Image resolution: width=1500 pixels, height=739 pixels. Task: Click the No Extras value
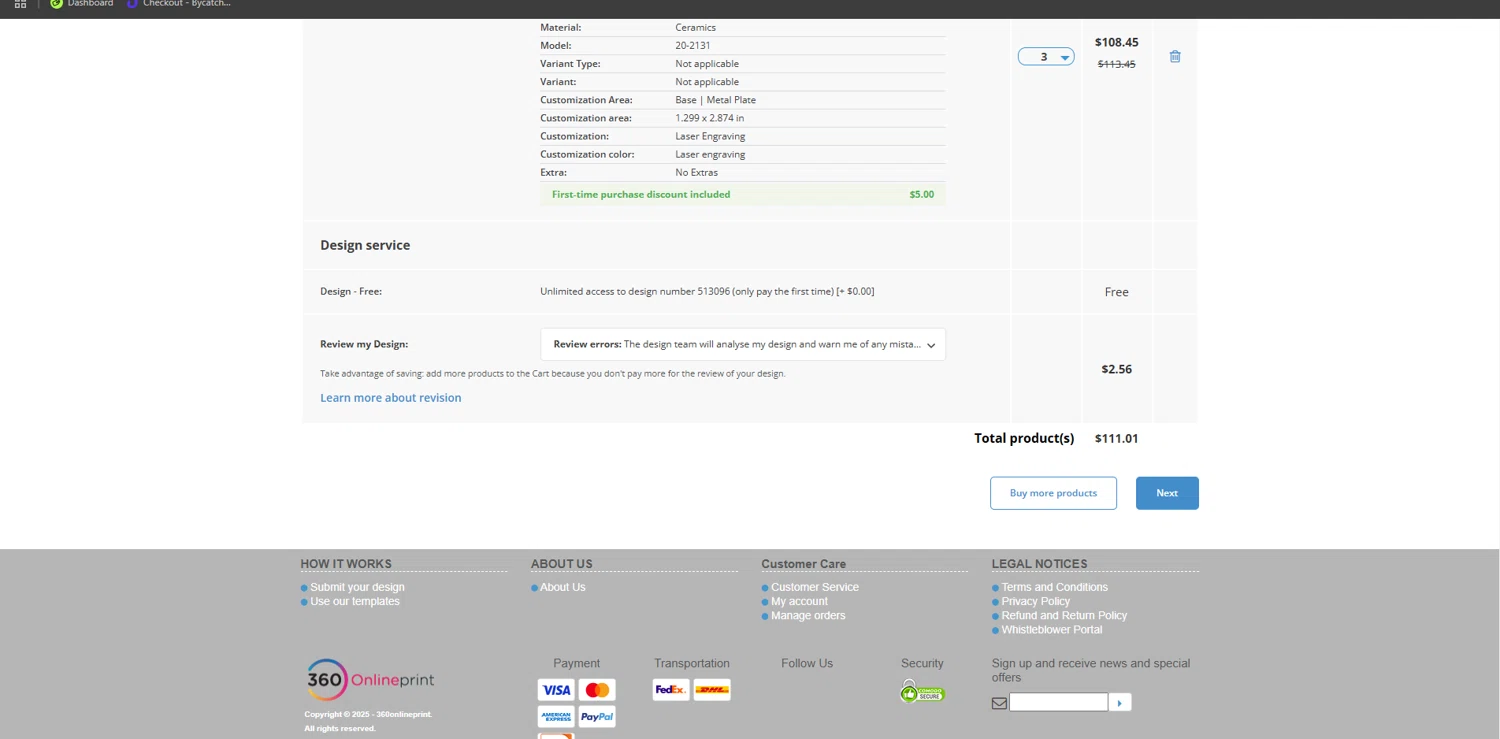click(696, 173)
